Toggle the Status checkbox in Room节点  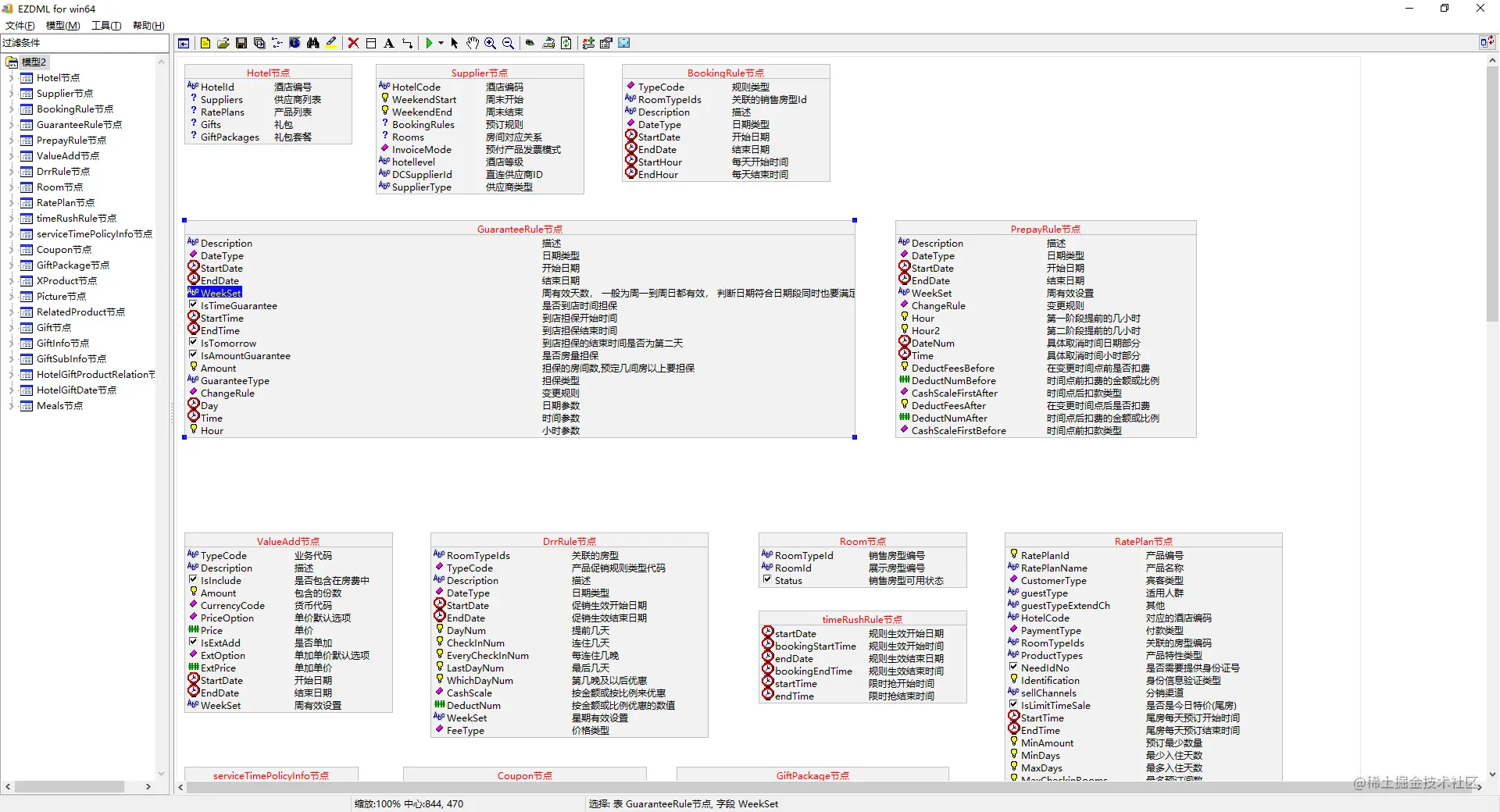(767, 580)
